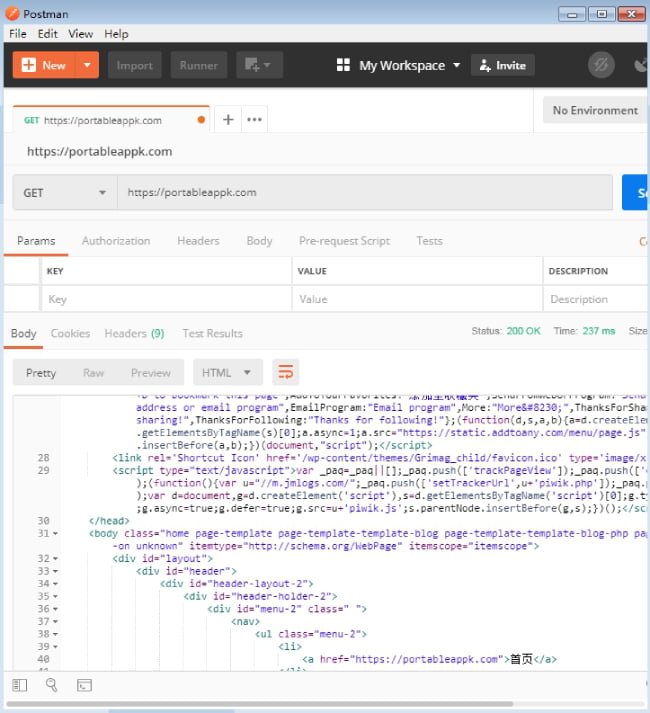The image size is (650, 713).
Task: Click the Invite button
Action: 502,65
